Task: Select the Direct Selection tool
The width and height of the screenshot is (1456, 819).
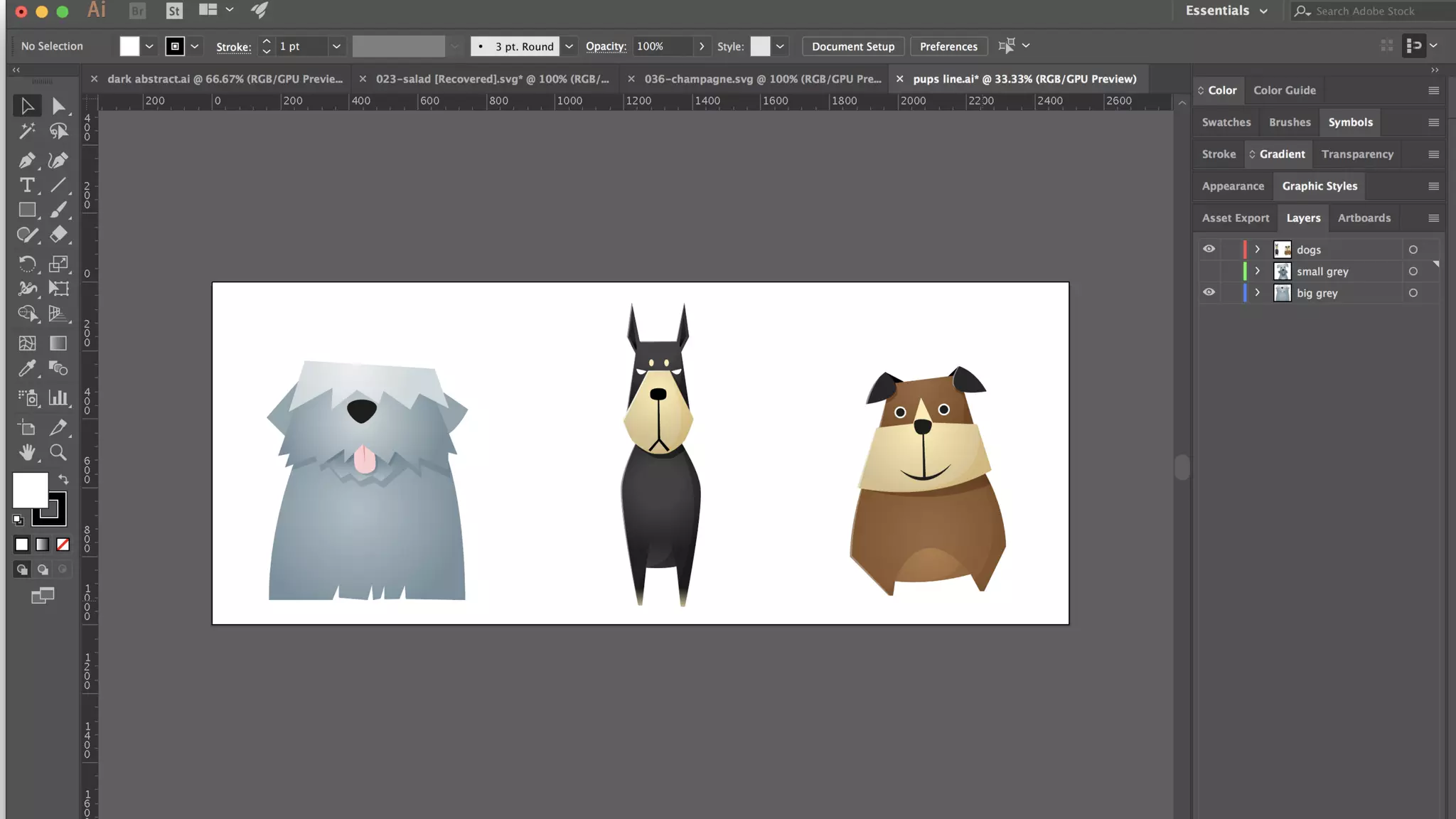Action: pyautogui.click(x=58, y=106)
